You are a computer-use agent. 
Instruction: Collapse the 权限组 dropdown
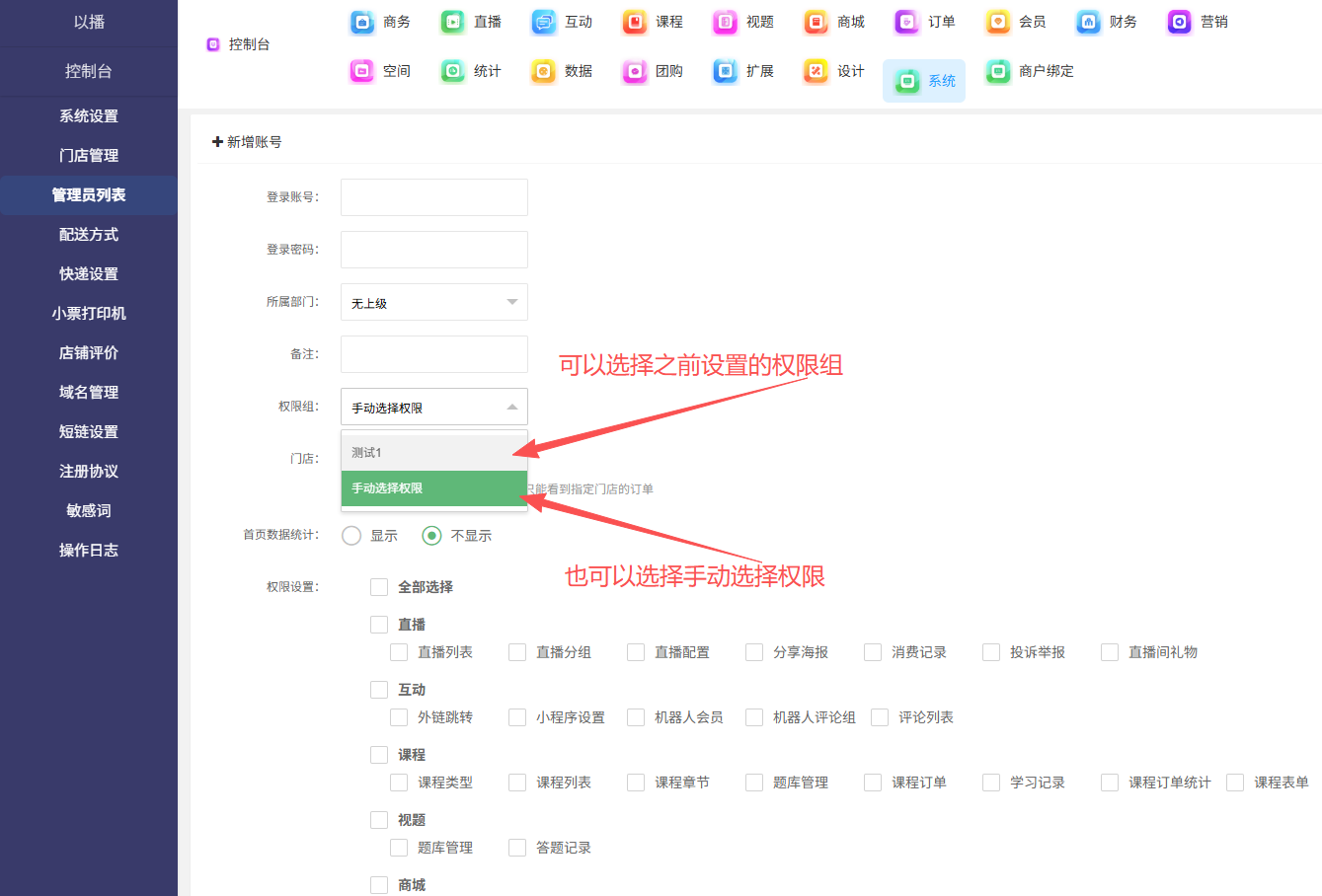coord(433,407)
